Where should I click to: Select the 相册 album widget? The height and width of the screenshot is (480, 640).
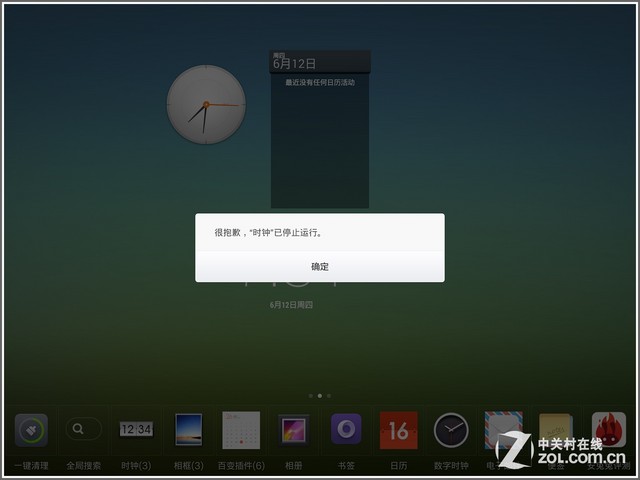(293, 430)
